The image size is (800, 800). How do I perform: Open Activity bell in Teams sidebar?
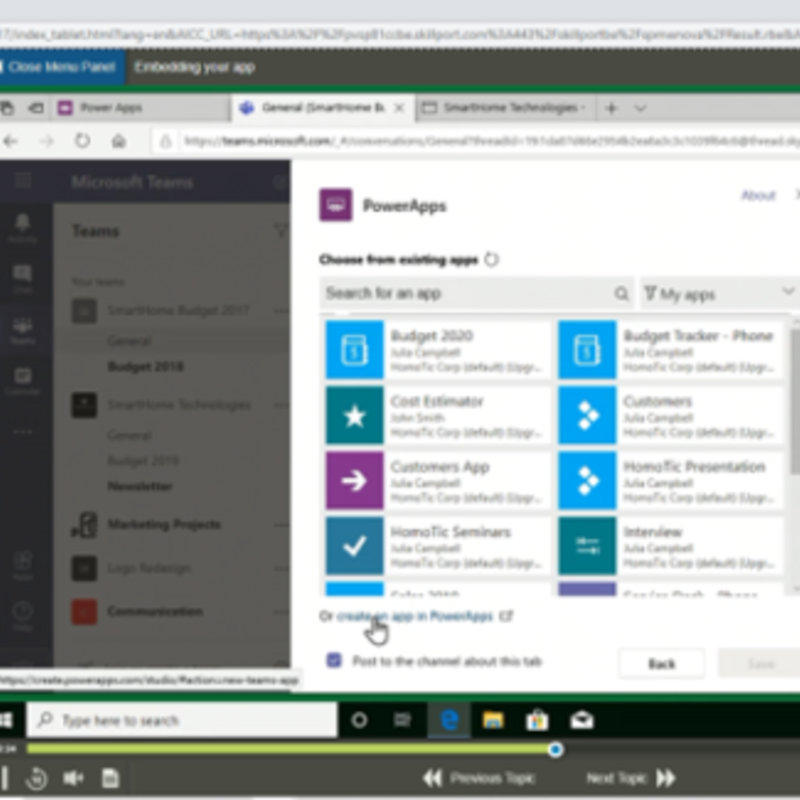[x=22, y=228]
